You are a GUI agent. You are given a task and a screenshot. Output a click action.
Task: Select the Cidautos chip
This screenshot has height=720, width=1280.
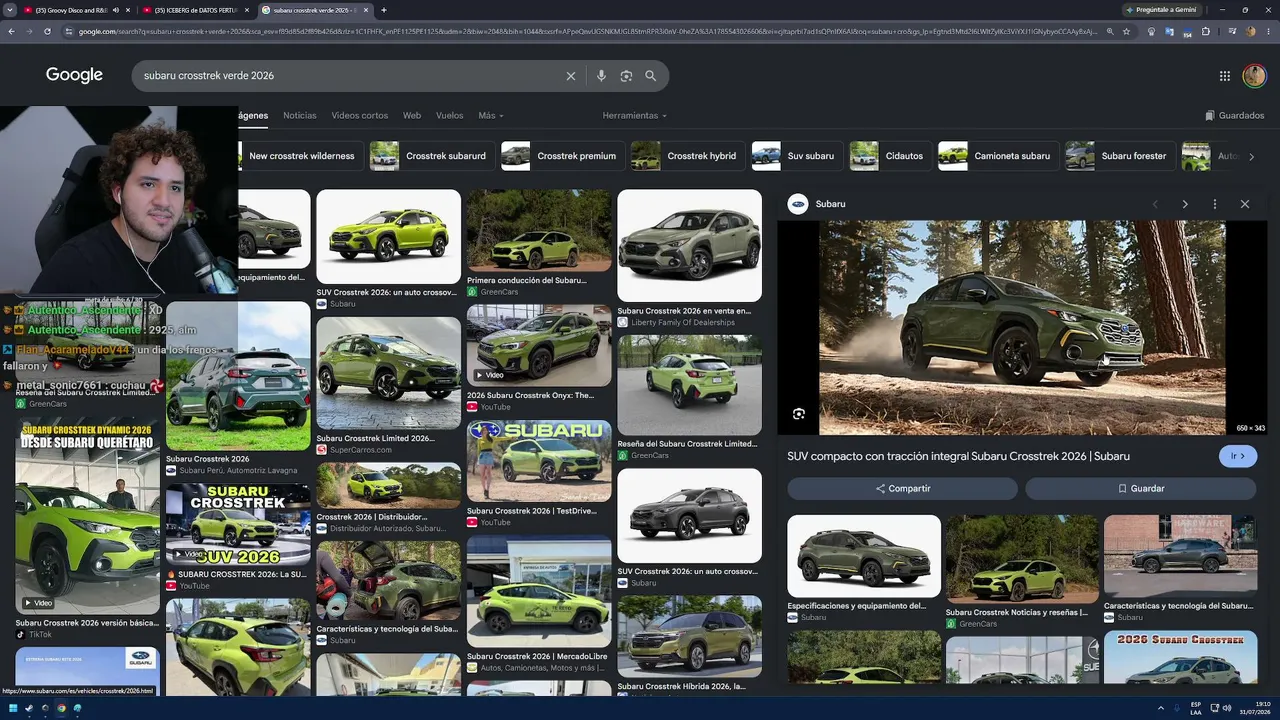(x=890, y=156)
